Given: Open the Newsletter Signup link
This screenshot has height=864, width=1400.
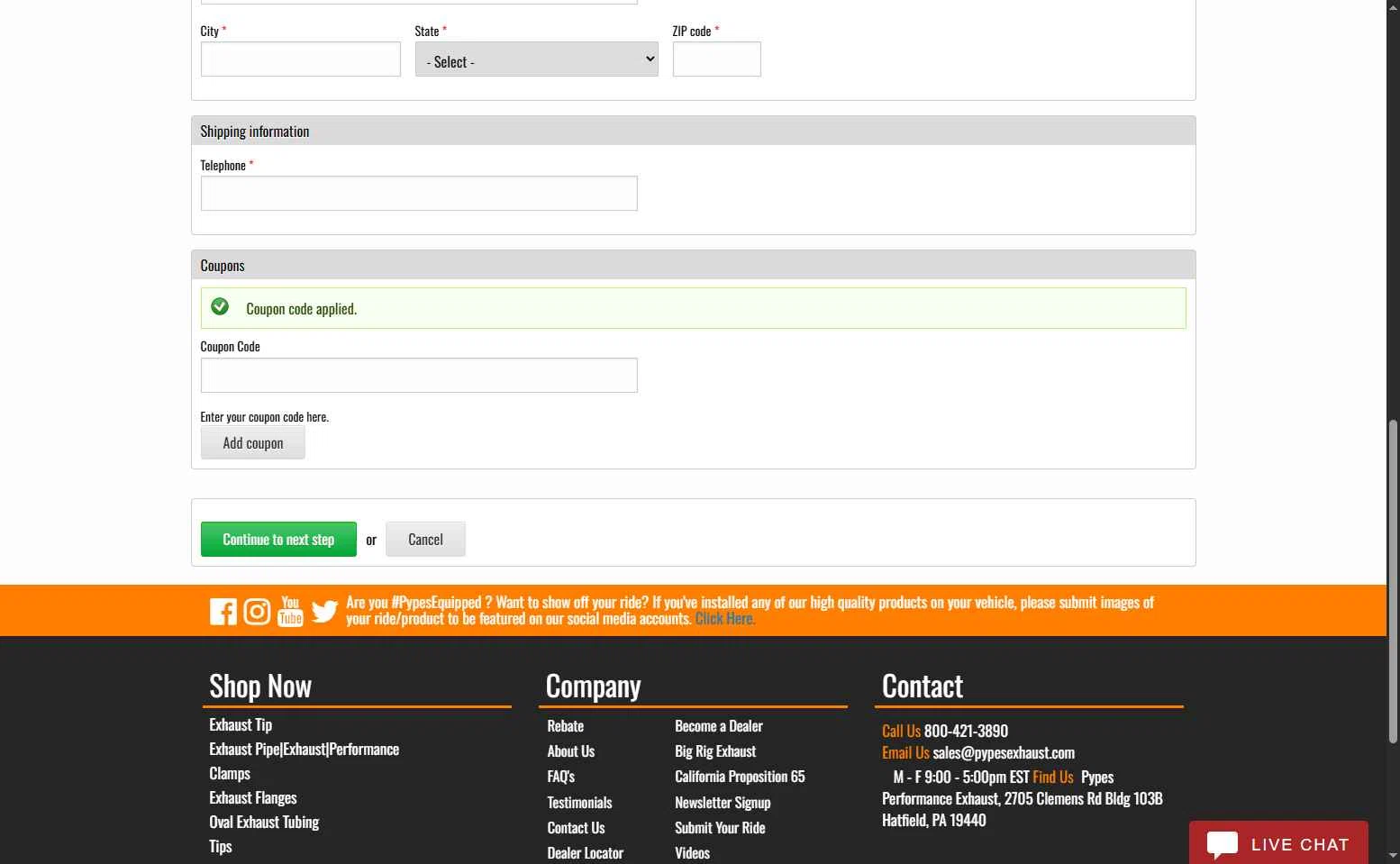Looking at the screenshot, I should click(723, 803).
